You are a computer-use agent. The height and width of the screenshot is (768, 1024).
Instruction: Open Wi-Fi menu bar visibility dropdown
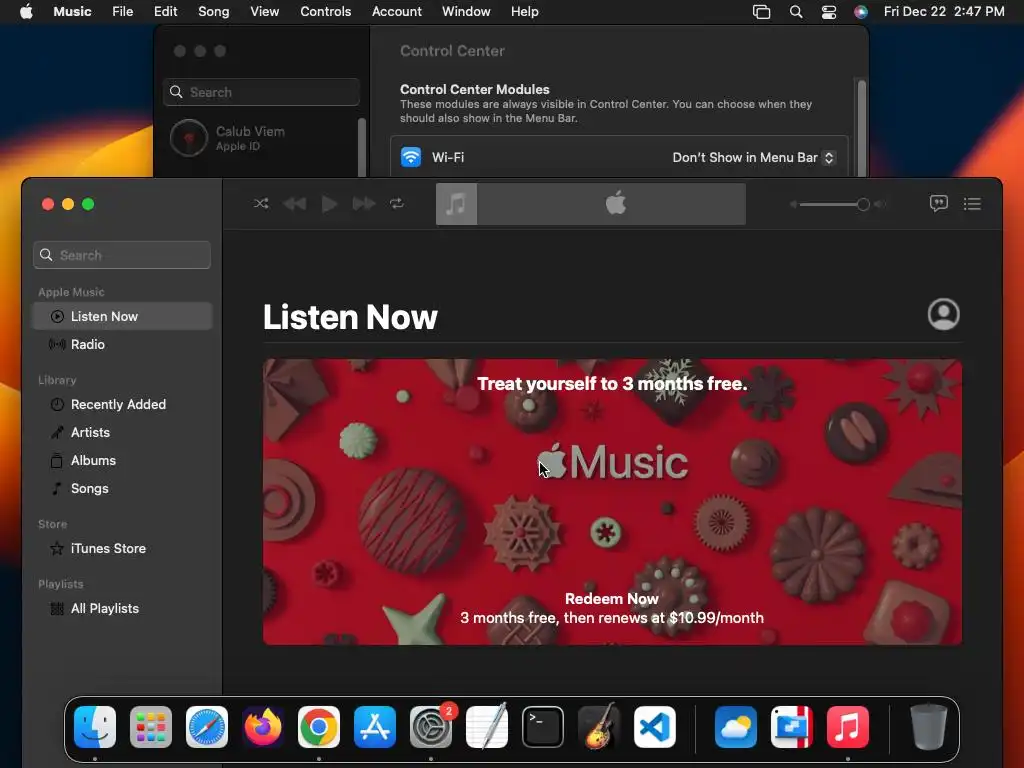click(x=754, y=157)
